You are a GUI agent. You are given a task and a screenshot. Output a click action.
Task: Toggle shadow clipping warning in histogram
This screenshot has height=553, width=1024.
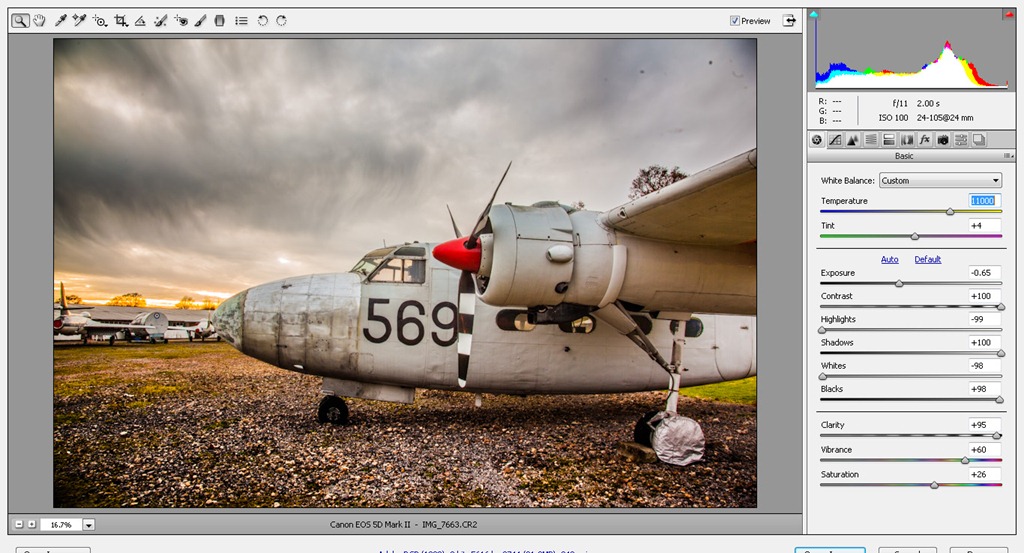pyautogui.click(x=814, y=14)
